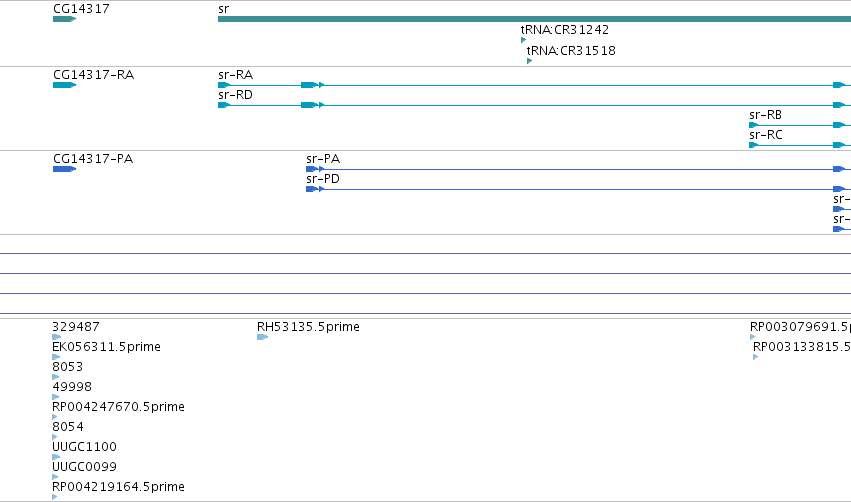Viewport: 851px width, 502px height.
Task: Click the EK056311.5prime label
Action: (106, 346)
